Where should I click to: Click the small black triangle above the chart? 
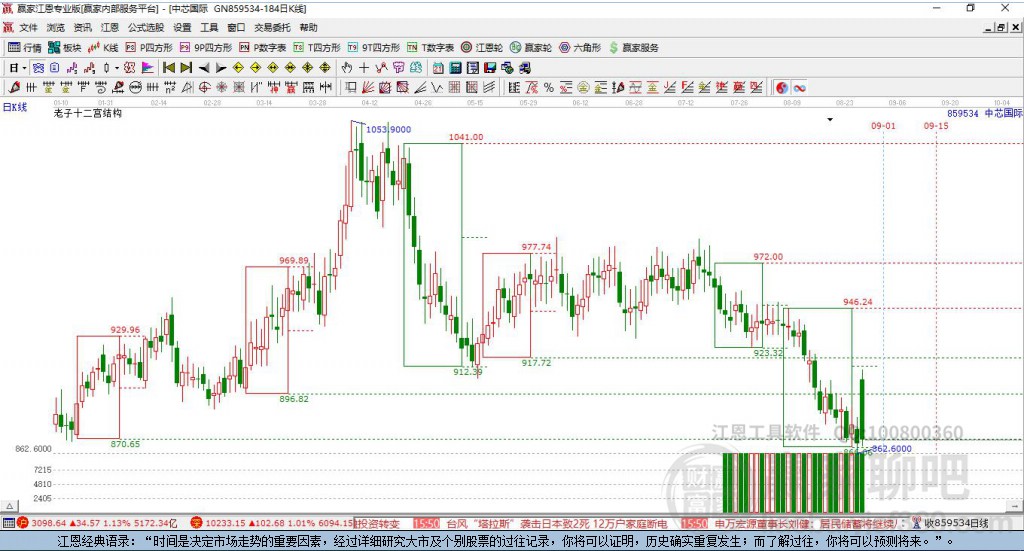click(830, 119)
